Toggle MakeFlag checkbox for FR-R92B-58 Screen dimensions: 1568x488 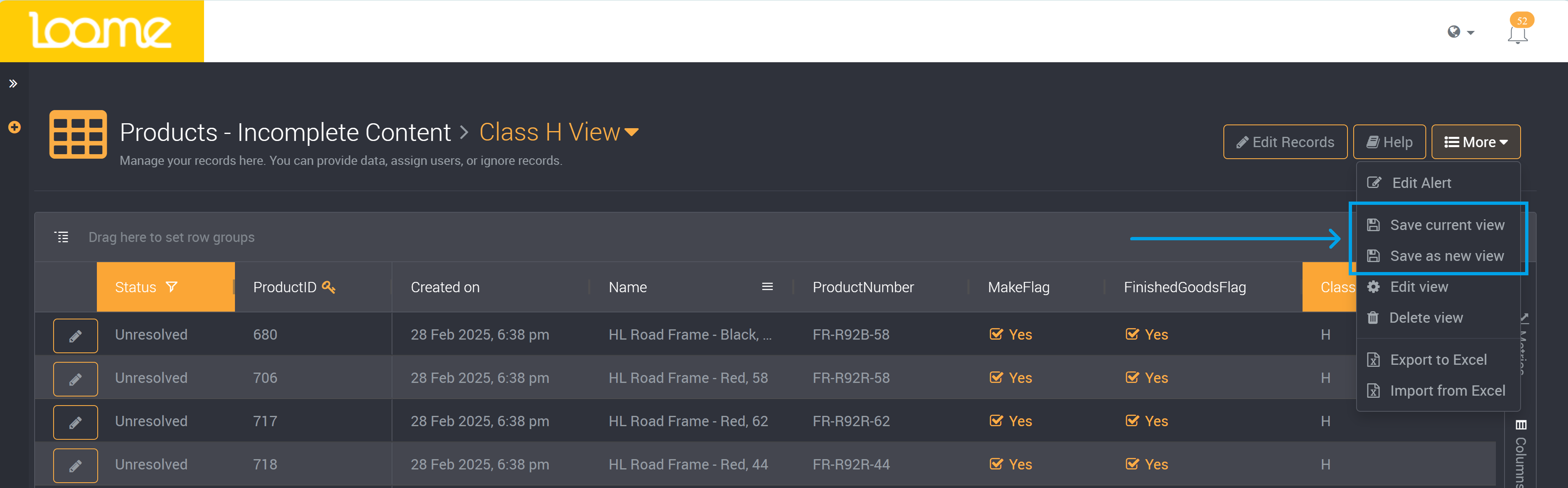click(996, 334)
